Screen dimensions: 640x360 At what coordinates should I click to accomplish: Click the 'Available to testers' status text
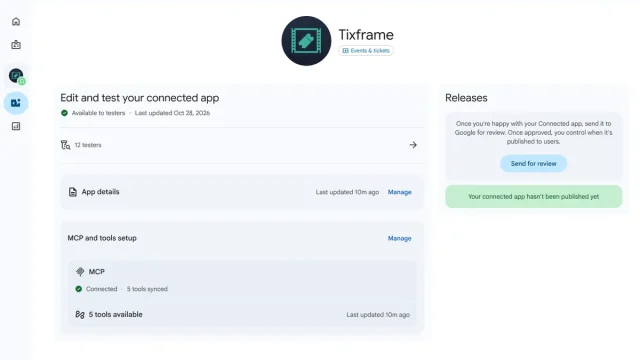(x=98, y=113)
